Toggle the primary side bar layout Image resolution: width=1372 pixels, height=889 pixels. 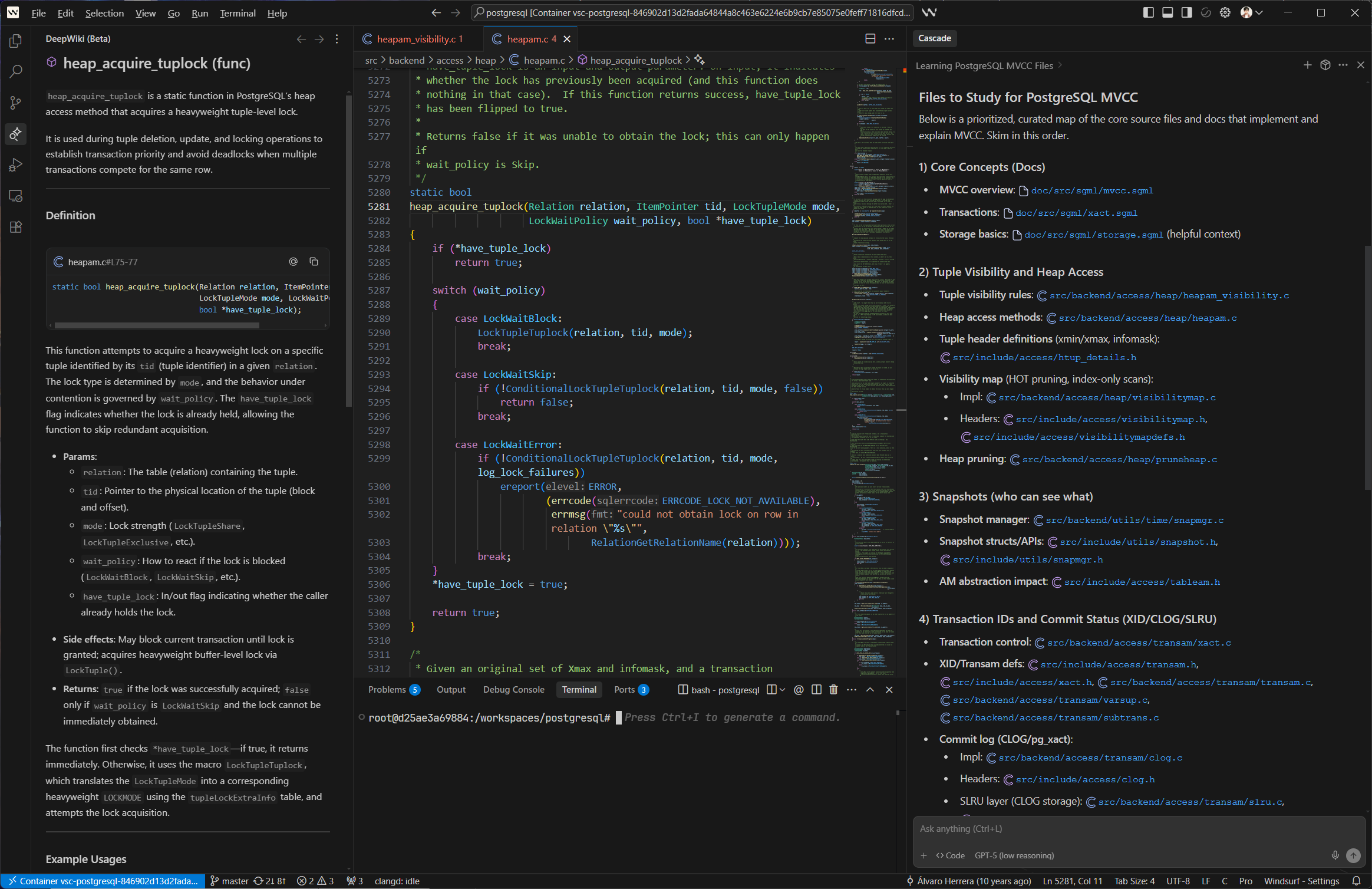click(x=1148, y=13)
